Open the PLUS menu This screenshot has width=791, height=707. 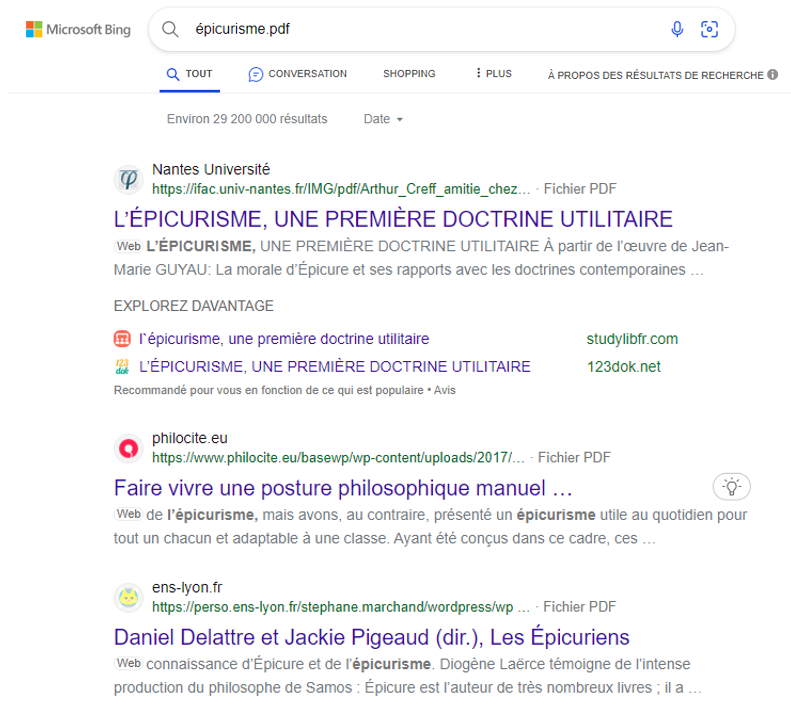(493, 74)
